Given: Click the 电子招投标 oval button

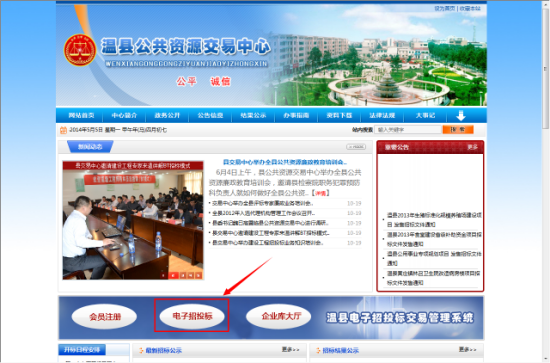Looking at the screenshot, I should tap(192, 316).
